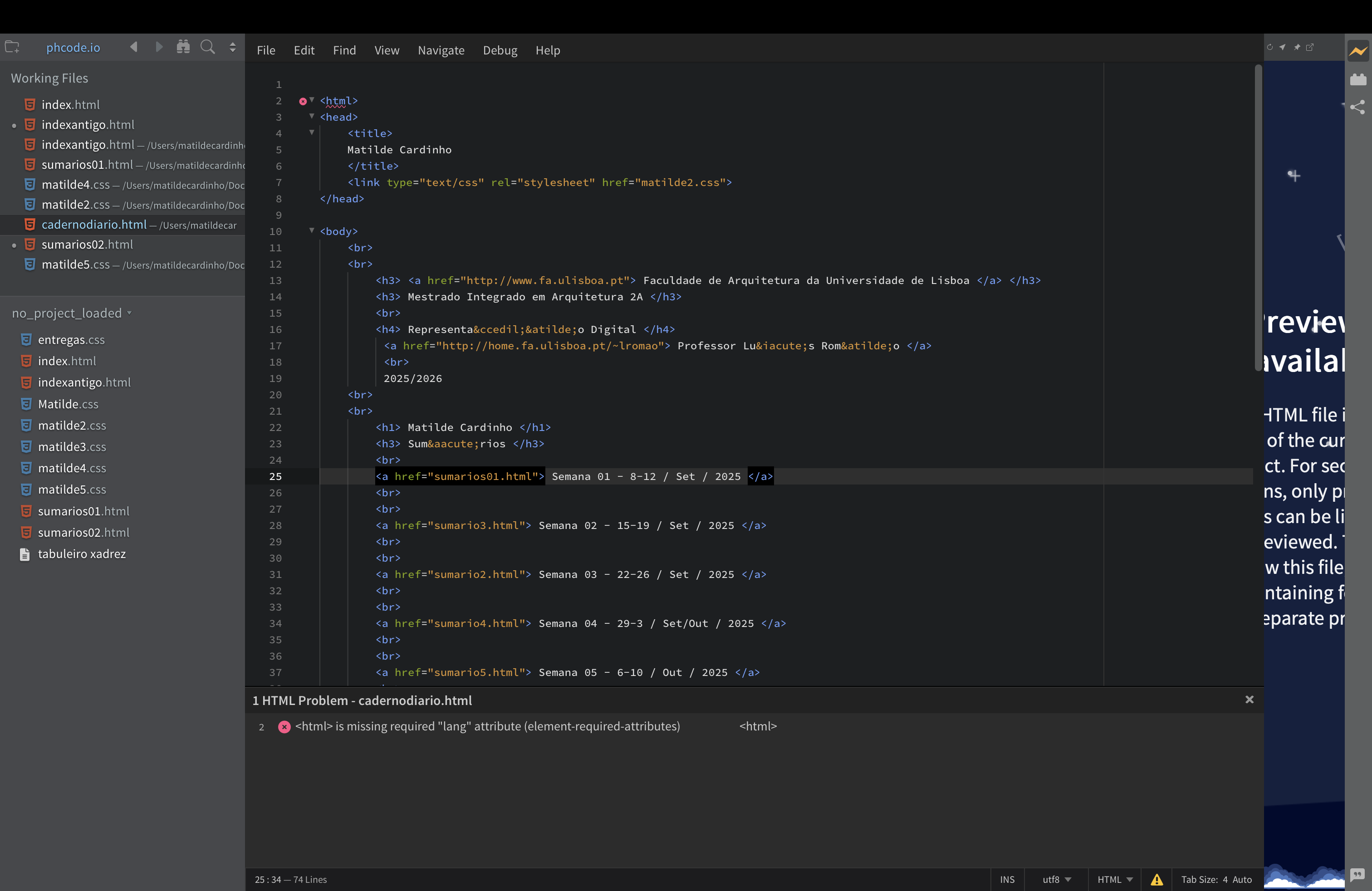Click the magnifier search icon in sidebar
Viewport: 1372px width, 891px height.
[207, 47]
